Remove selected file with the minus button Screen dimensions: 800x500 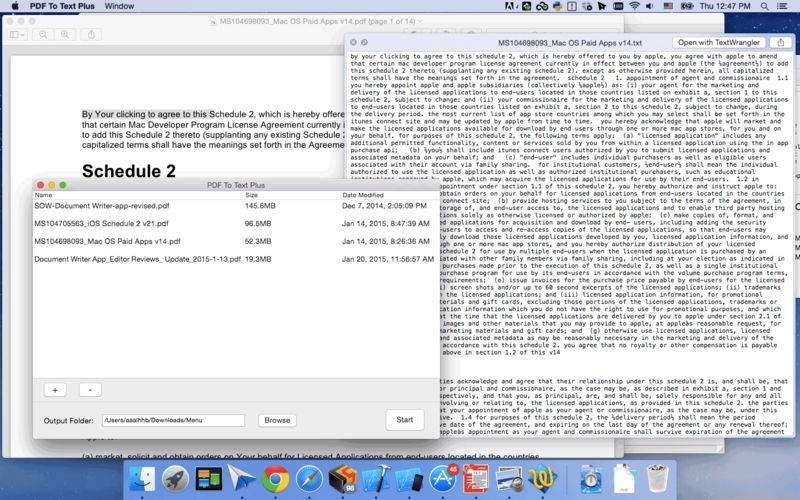90,390
